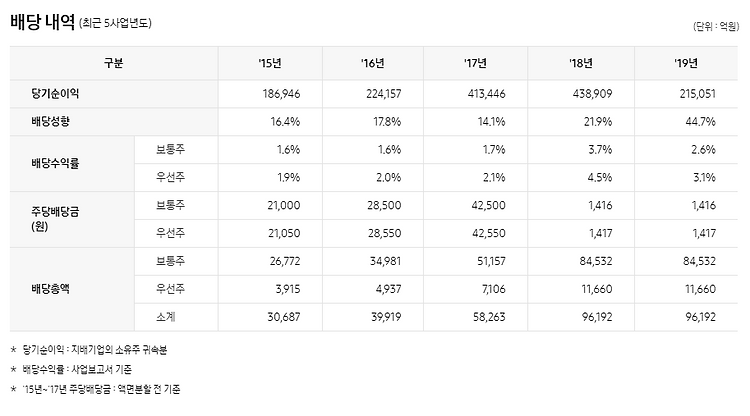Click the 배당총액 row label
Viewport: 750px width, 416px height.
(50, 289)
